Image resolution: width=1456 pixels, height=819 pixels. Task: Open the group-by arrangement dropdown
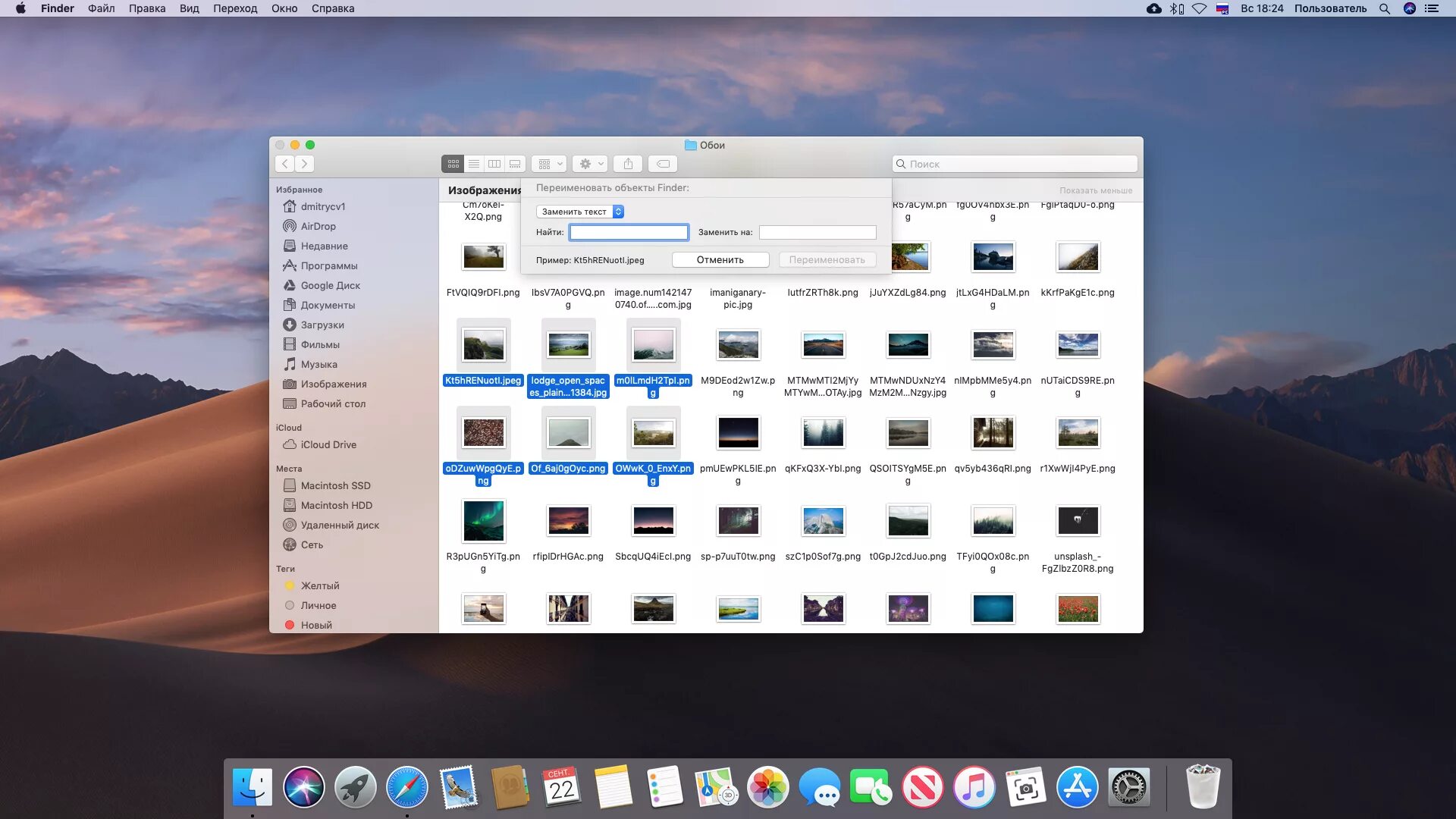point(550,164)
